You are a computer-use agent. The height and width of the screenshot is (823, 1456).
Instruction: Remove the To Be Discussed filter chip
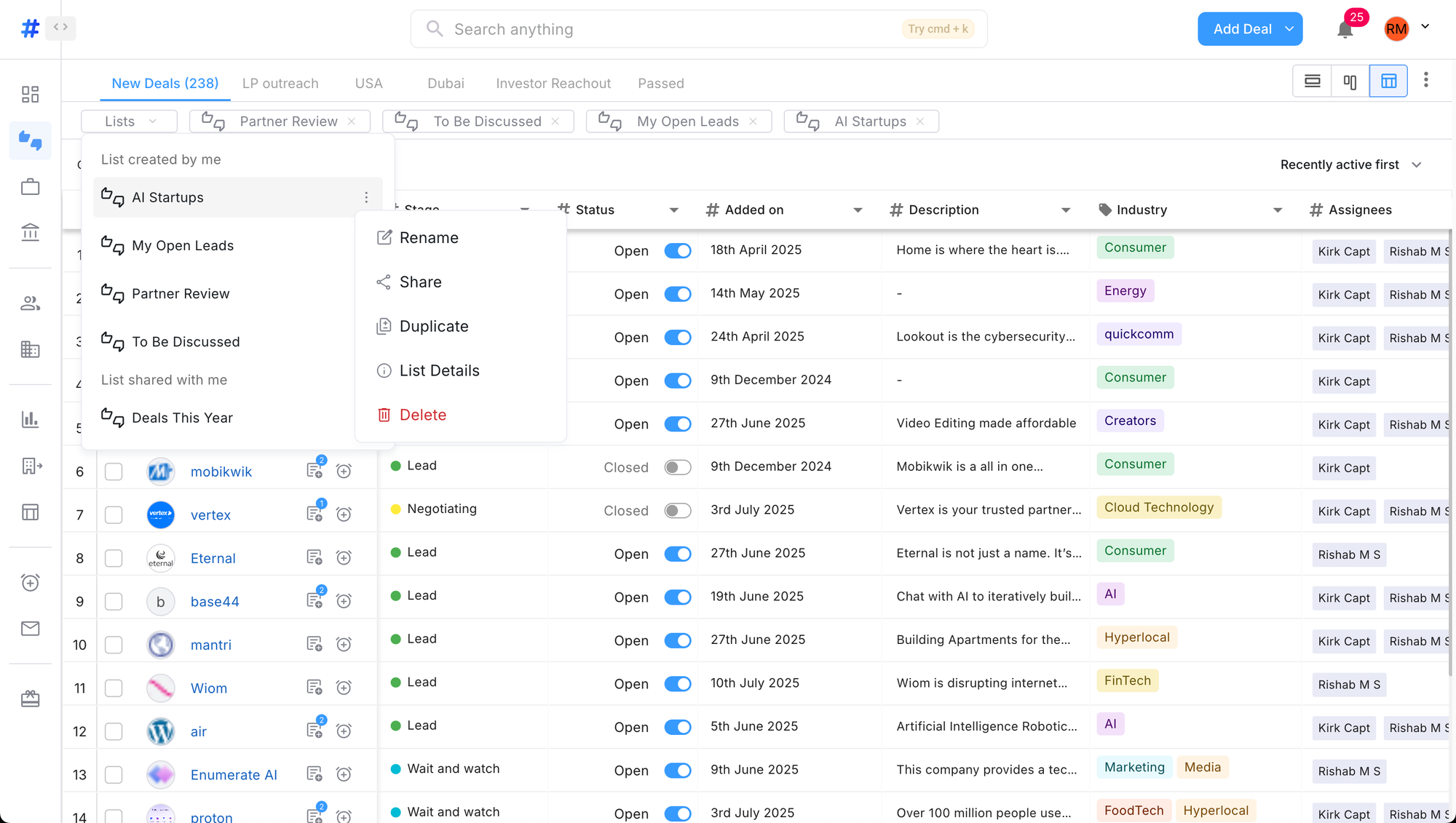click(x=555, y=122)
